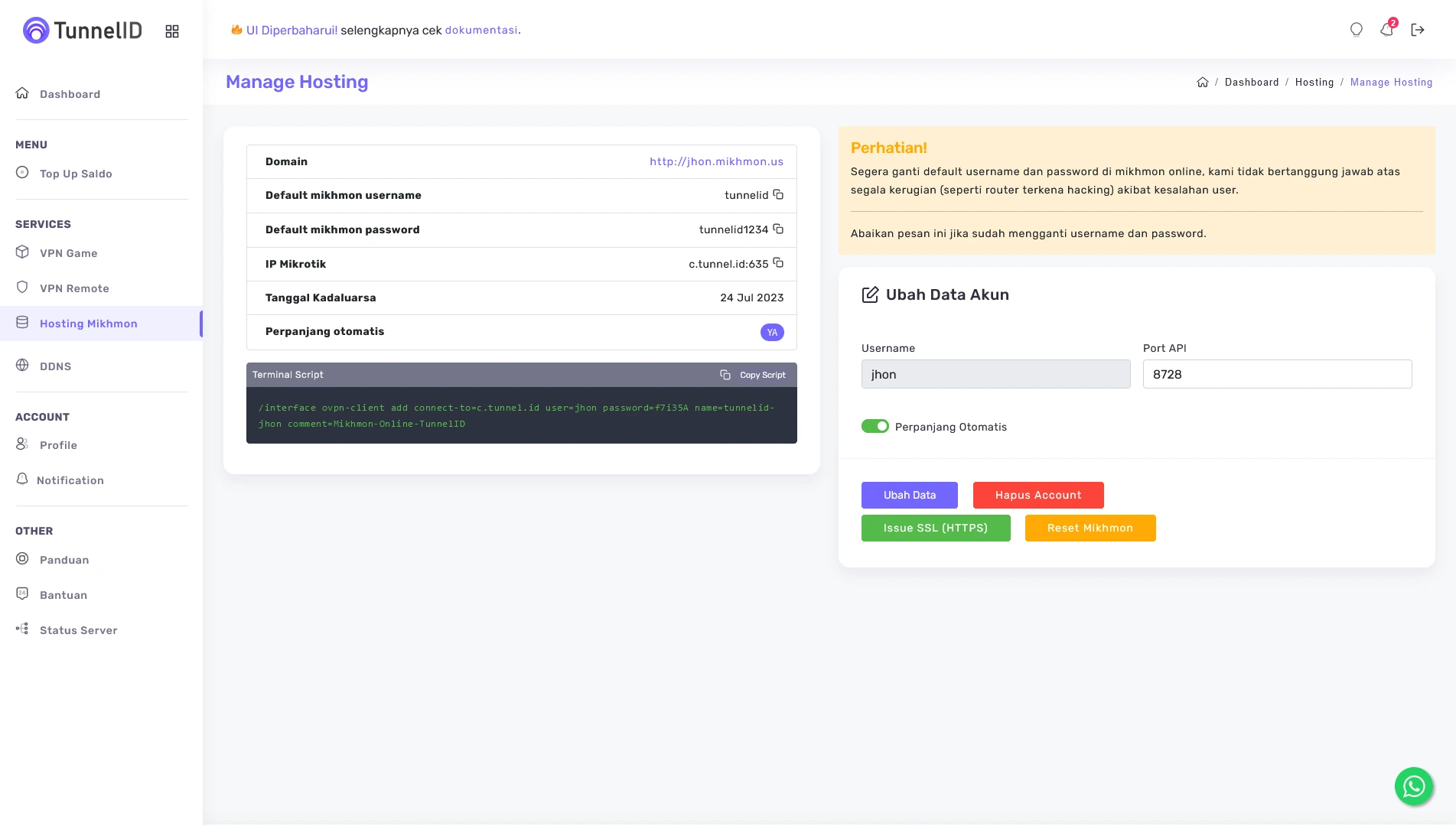Click the UI Diperbaharui! announcement text
The height and width of the screenshot is (826, 1456).
tap(292, 30)
